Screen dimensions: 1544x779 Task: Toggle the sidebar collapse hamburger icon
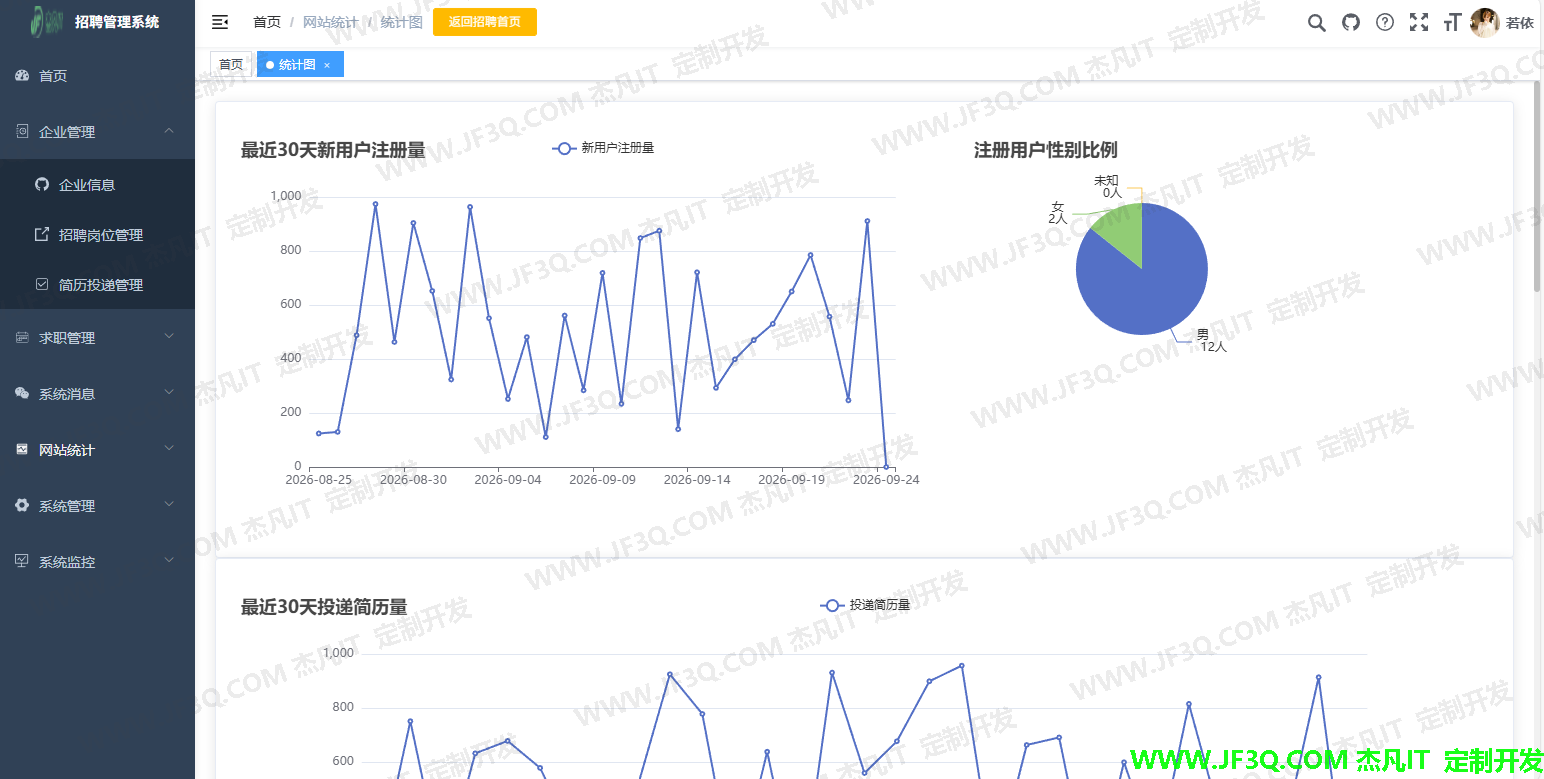(x=220, y=22)
